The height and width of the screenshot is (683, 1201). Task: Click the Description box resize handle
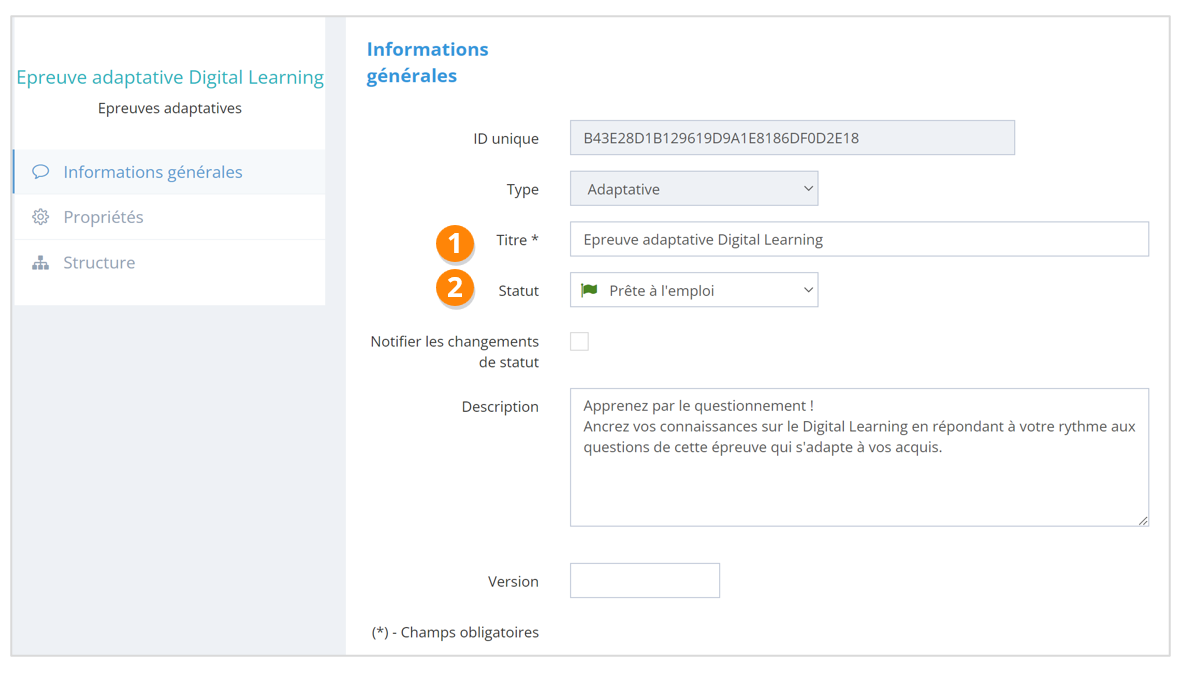coord(1142,520)
